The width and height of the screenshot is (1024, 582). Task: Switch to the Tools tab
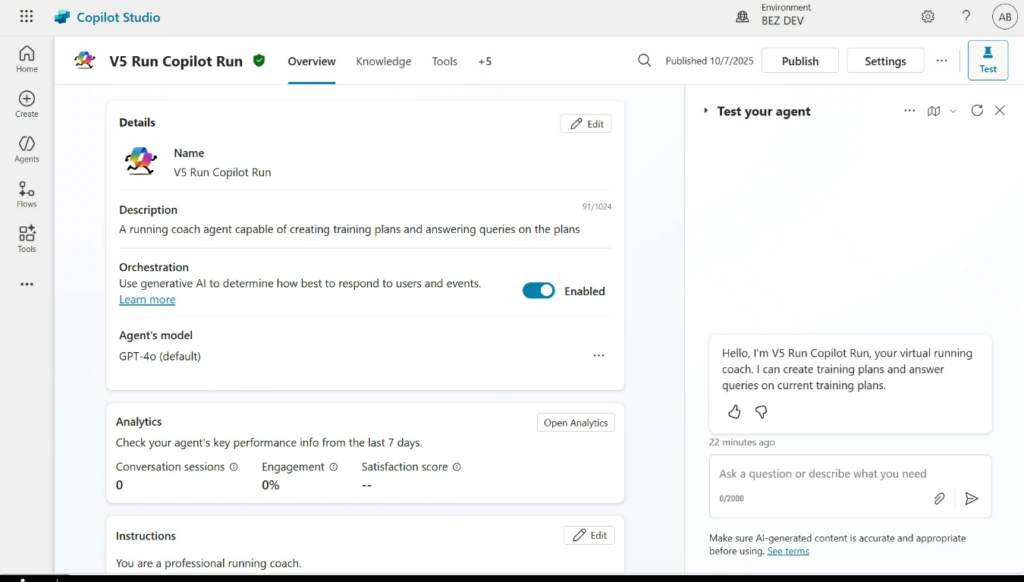coord(444,61)
